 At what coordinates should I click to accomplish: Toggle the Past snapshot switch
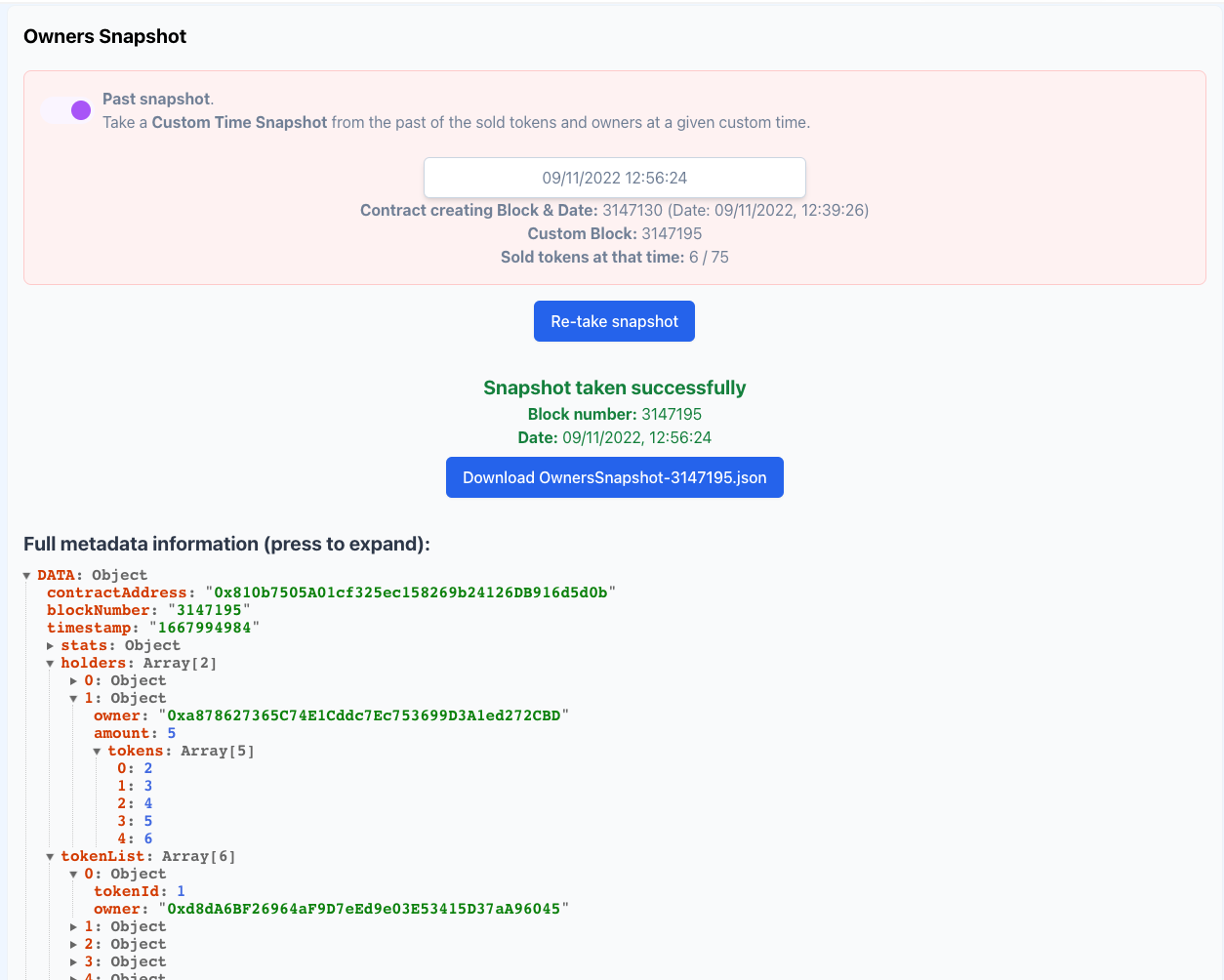point(66,110)
